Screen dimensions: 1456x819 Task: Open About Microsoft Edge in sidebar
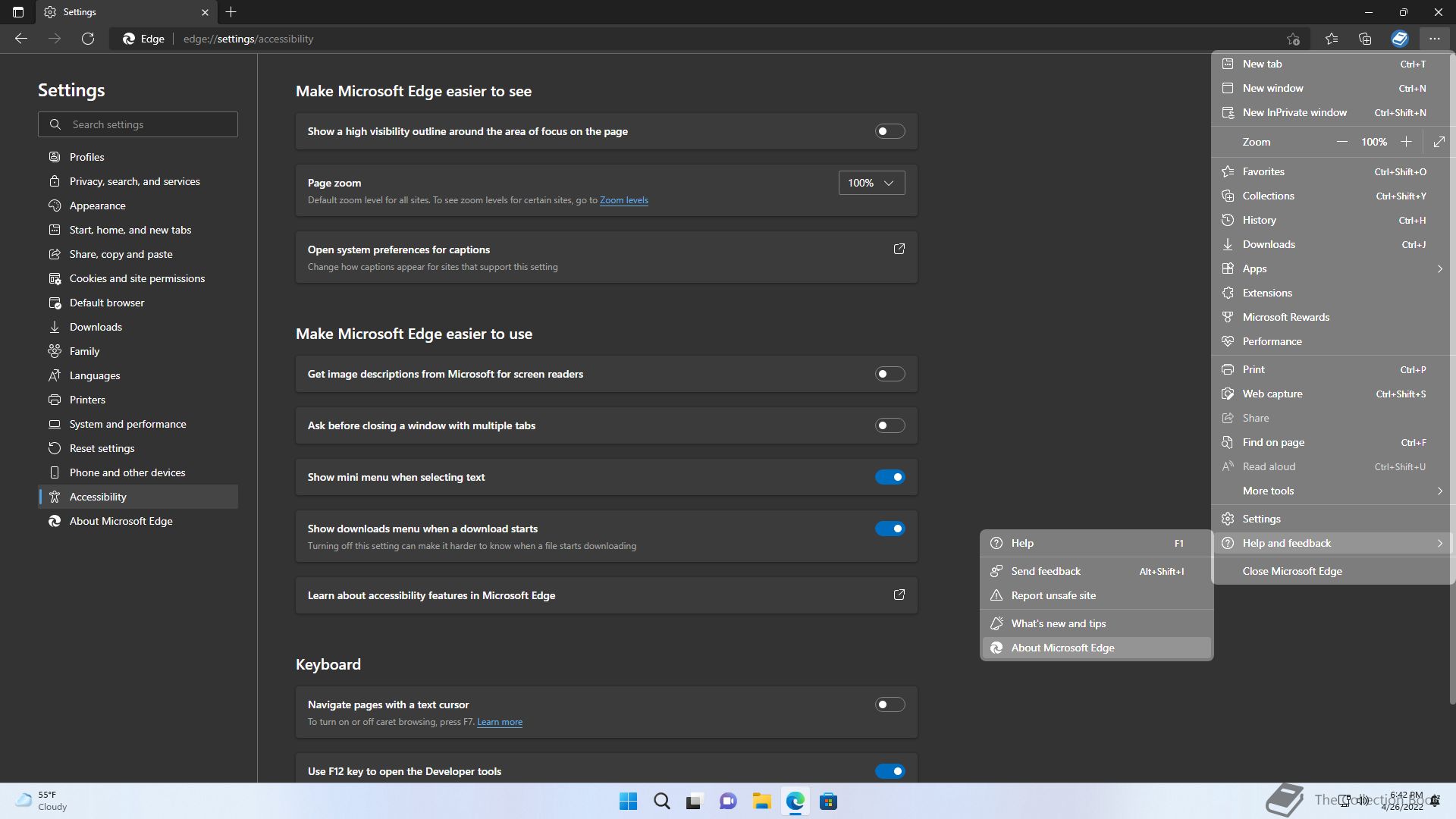point(138,521)
